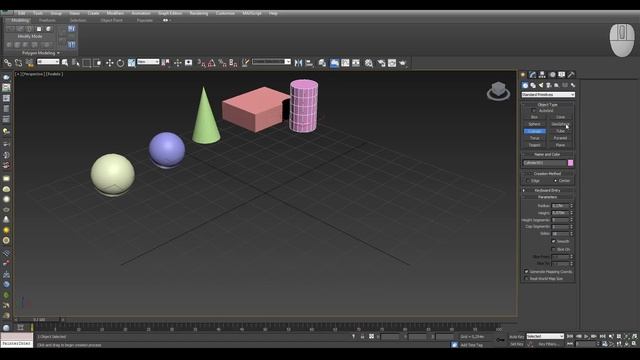Screen dimensions: 640x360
Task: Toggle the Percent Snap icon
Action: point(222,62)
